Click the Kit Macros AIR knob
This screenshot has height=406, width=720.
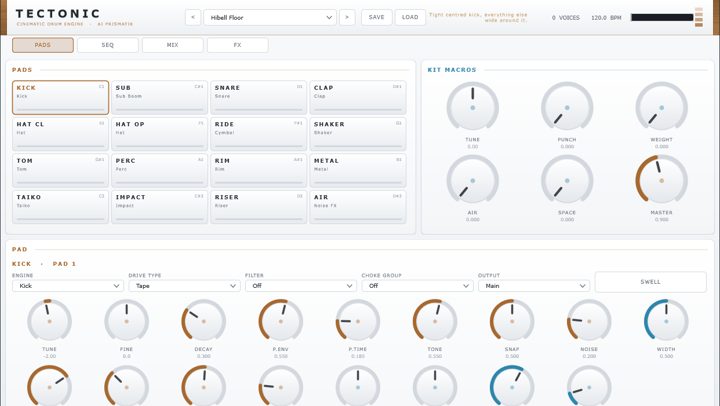tap(472, 180)
